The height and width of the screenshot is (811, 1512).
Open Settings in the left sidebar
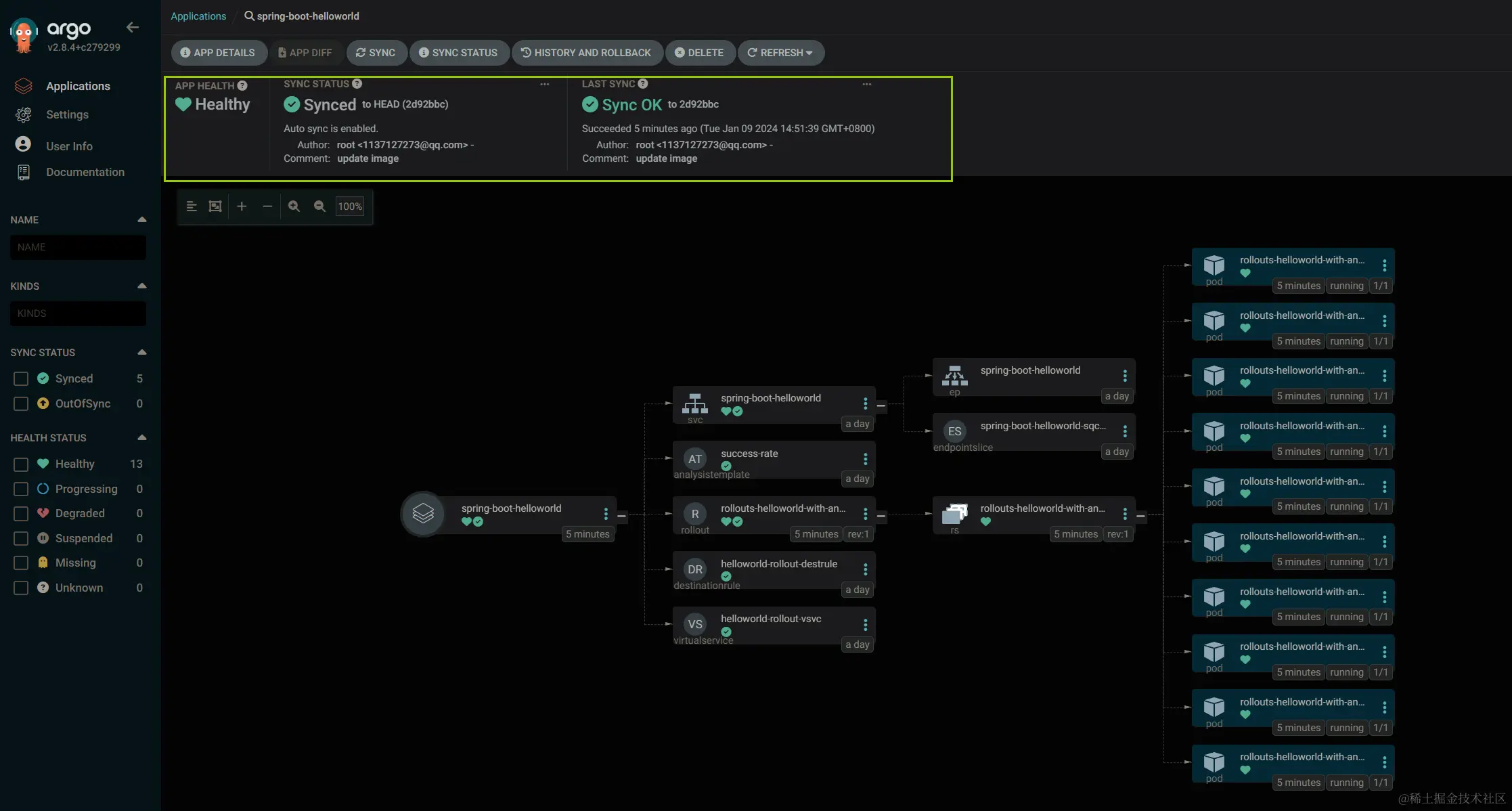coord(67,114)
